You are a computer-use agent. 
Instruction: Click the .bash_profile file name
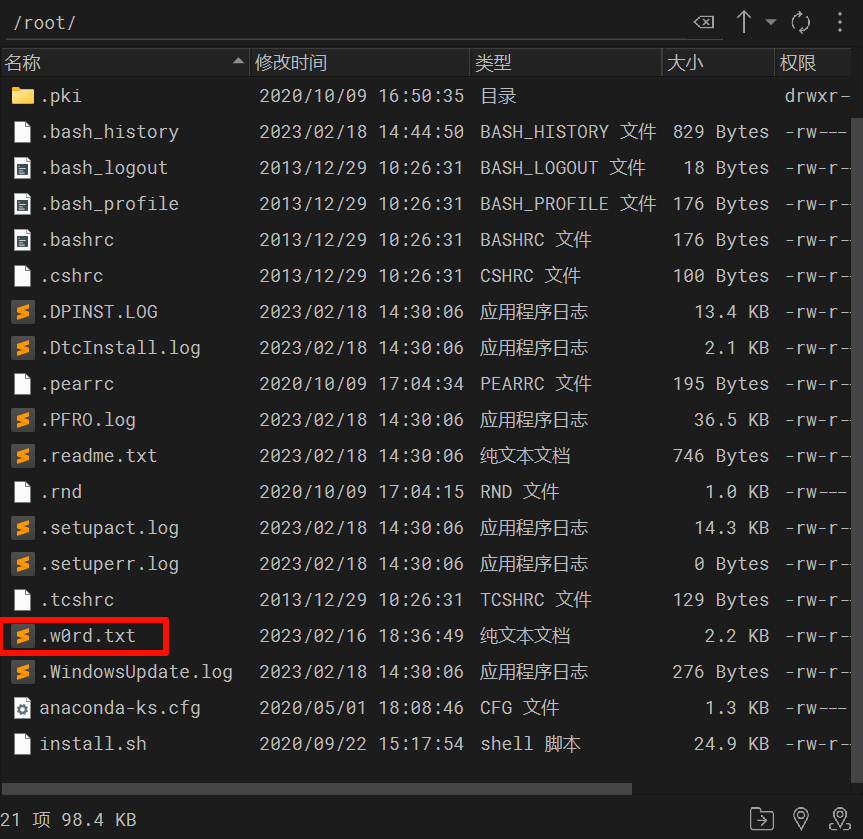110,204
